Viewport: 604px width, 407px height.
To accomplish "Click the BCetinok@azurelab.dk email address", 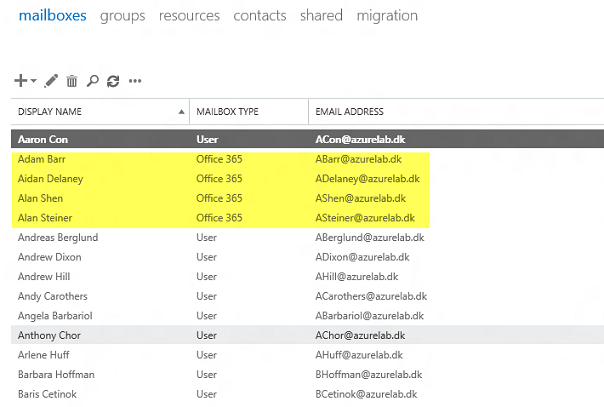I will (x=366, y=394).
